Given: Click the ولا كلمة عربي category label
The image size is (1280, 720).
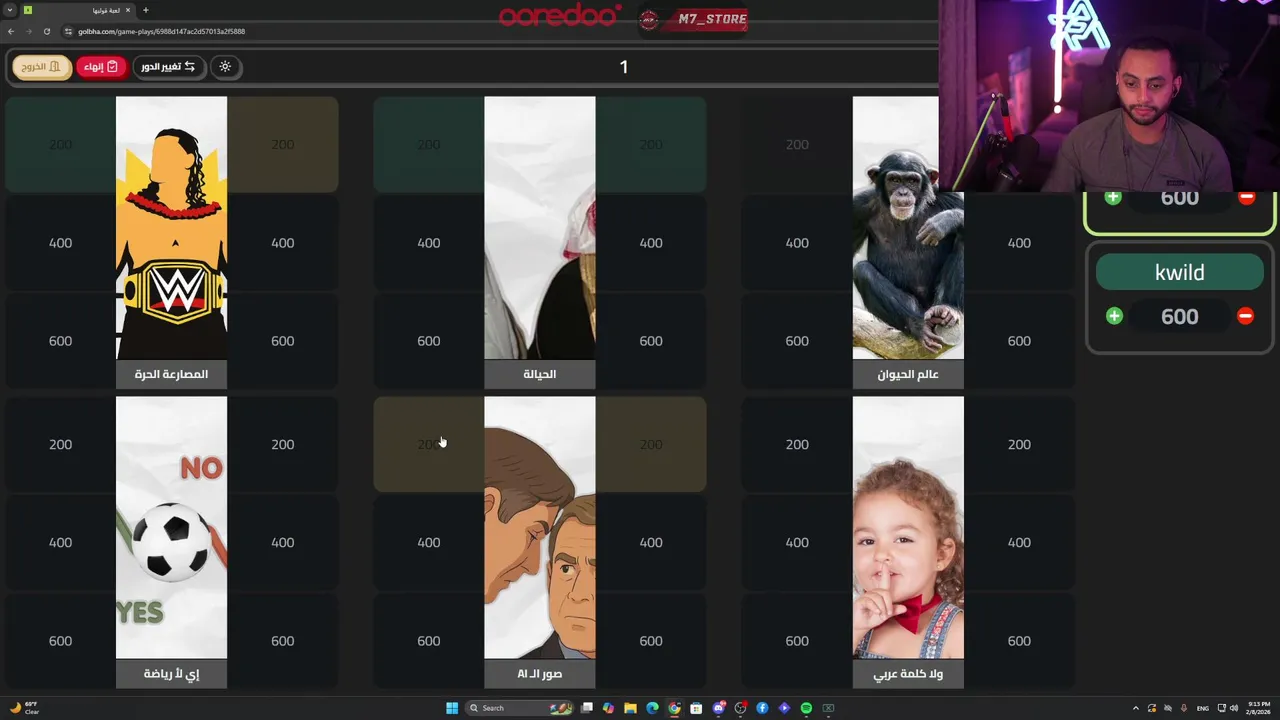Looking at the screenshot, I should (x=908, y=674).
